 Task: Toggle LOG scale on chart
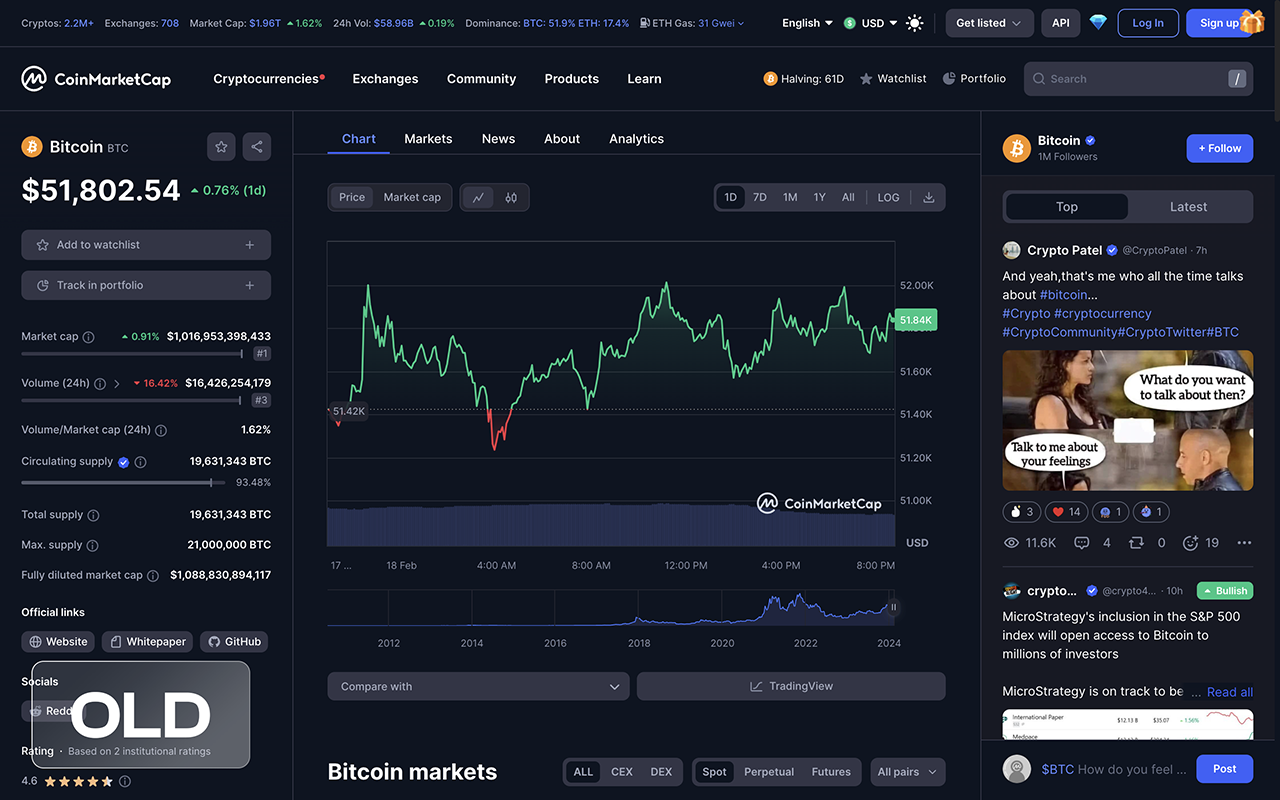[888, 197]
